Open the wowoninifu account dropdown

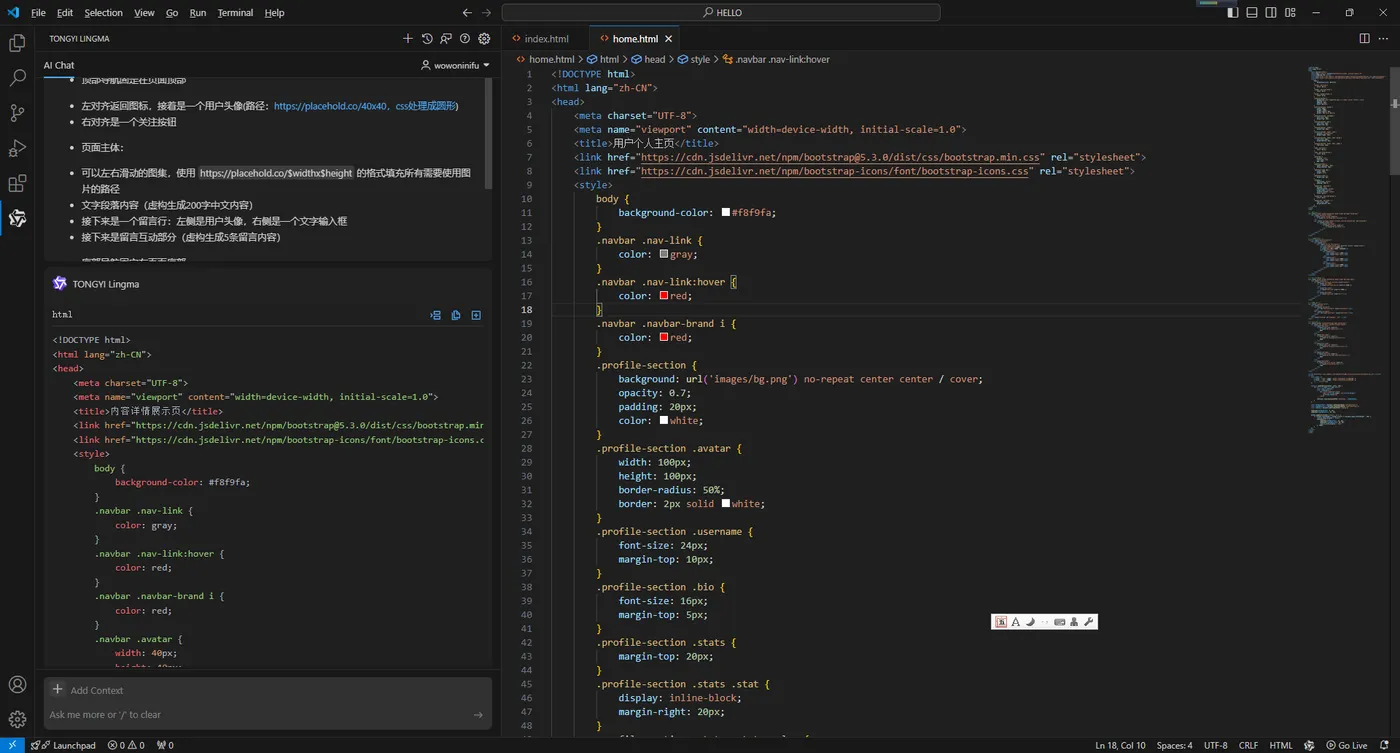[x=456, y=65]
